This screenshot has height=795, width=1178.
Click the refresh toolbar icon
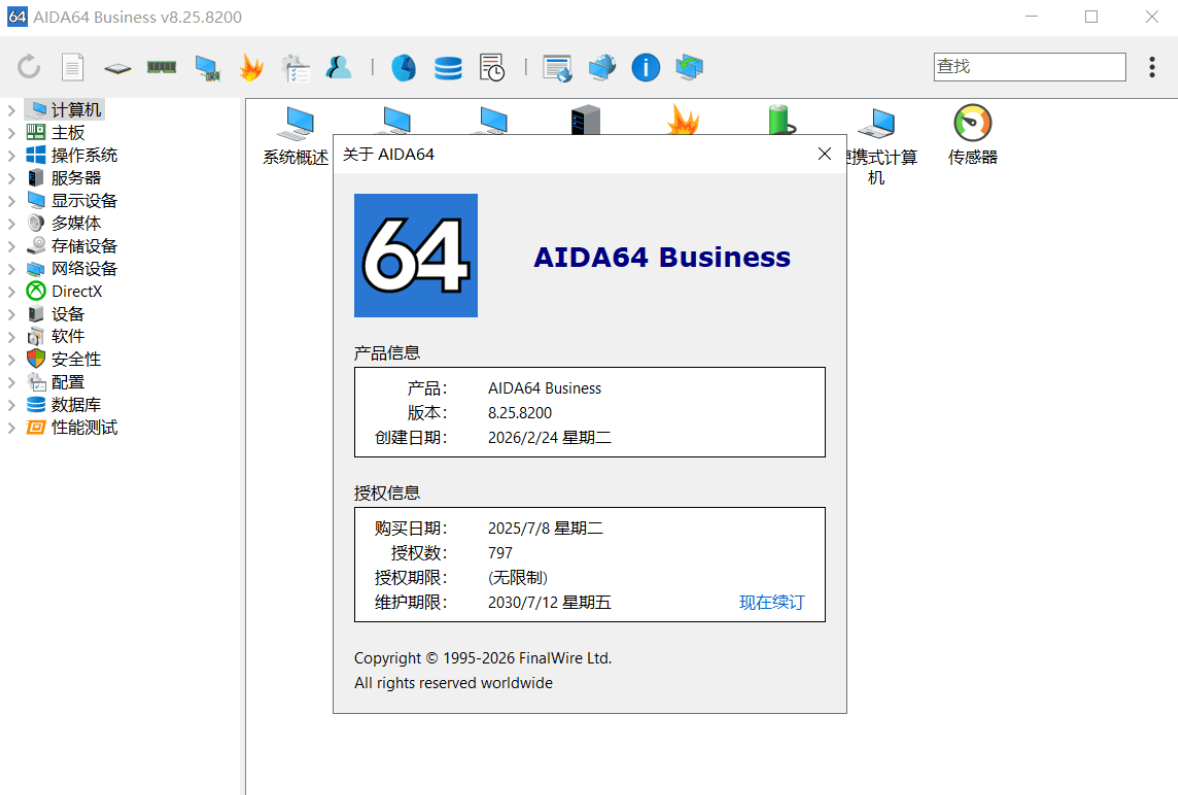[x=28, y=67]
